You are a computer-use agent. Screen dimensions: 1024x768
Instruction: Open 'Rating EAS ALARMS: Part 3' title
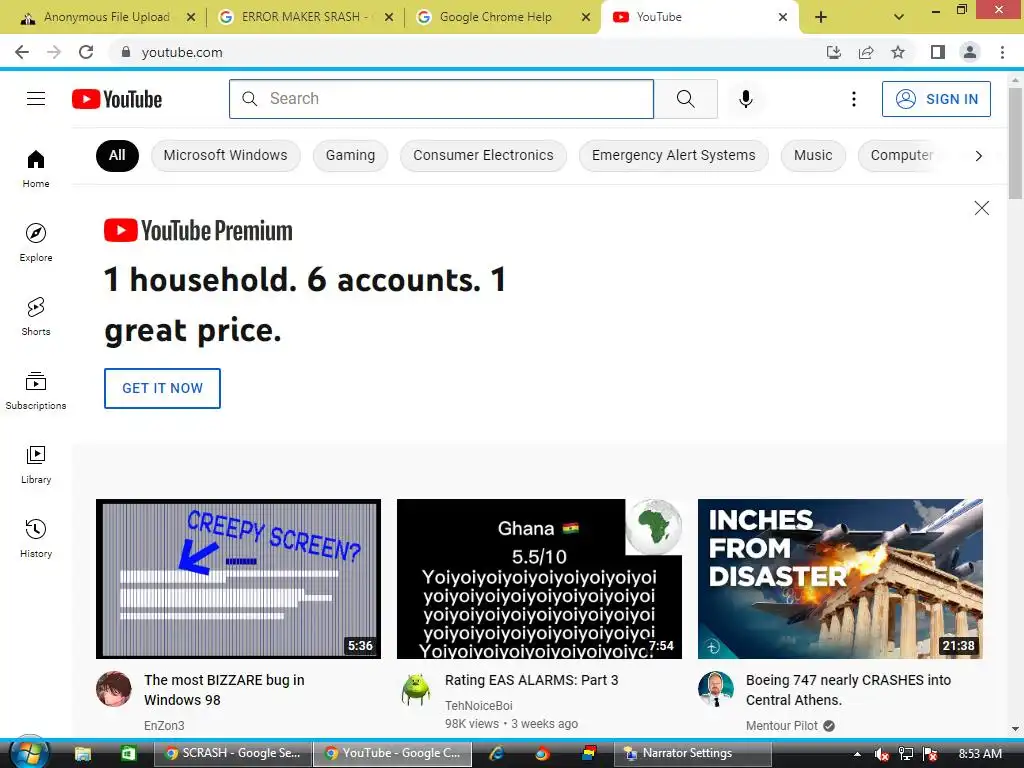(x=532, y=680)
